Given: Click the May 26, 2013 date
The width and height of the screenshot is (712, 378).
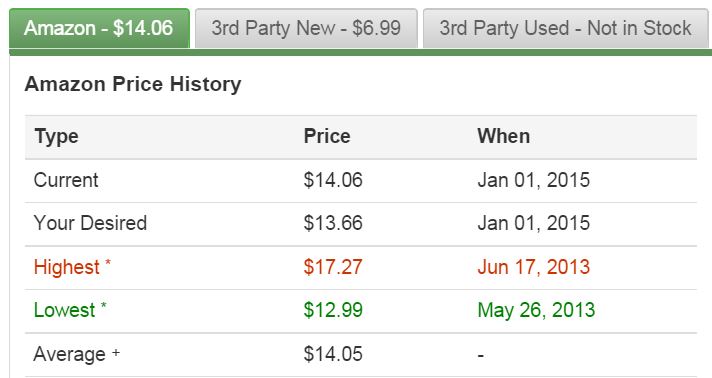Looking at the screenshot, I should (536, 310).
